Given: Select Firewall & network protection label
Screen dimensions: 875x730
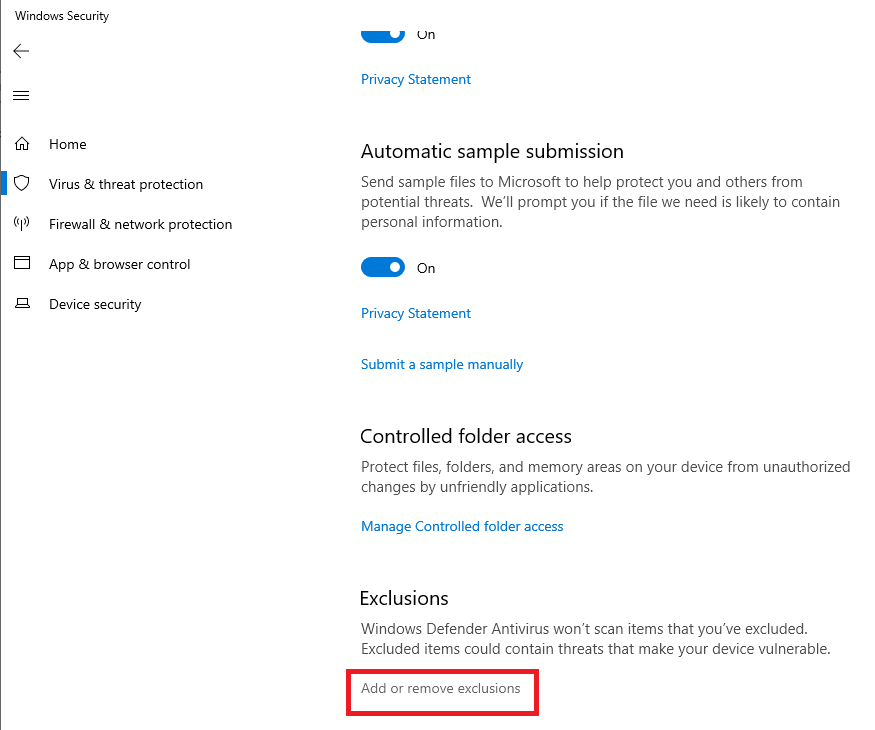Looking at the screenshot, I should click(x=140, y=224).
